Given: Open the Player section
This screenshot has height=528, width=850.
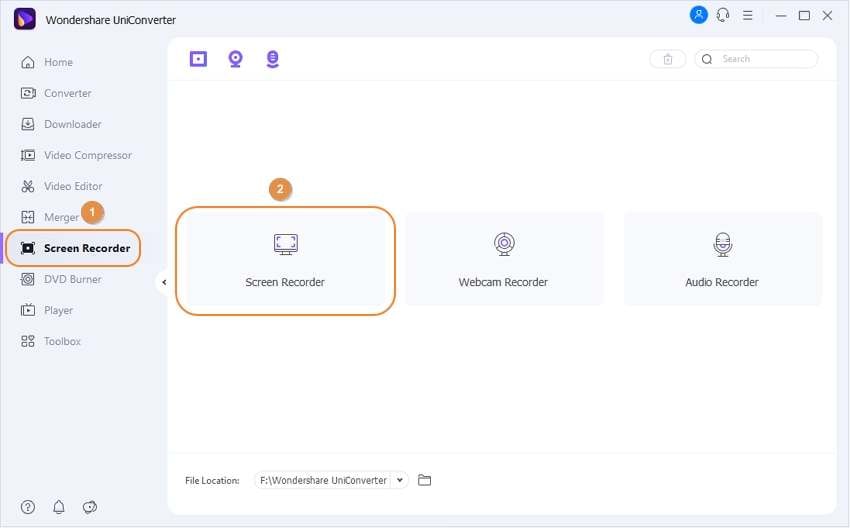Looking at the screenshot, I should pyautogui.click(x=47, y=310).
